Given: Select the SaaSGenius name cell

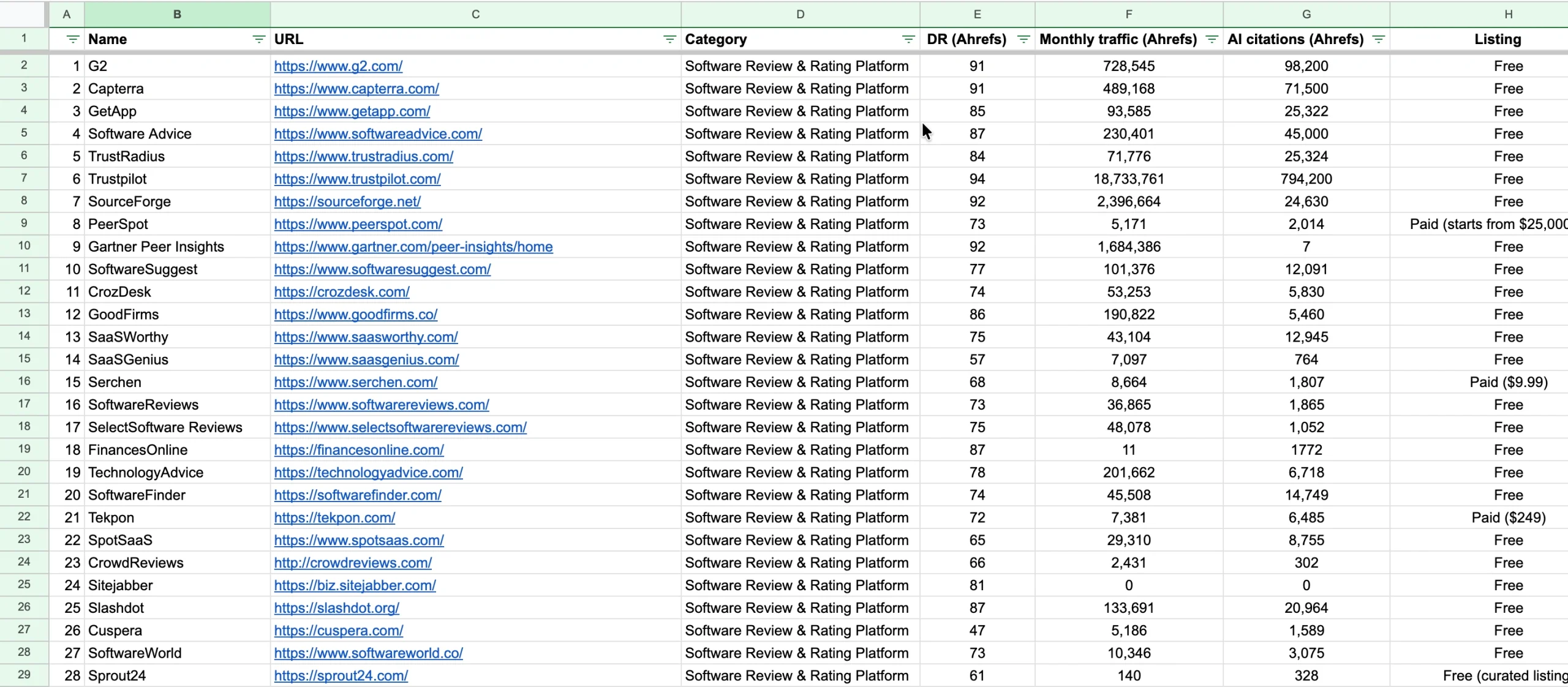Looking at the screenshot, I should click(x=177, y=359).
